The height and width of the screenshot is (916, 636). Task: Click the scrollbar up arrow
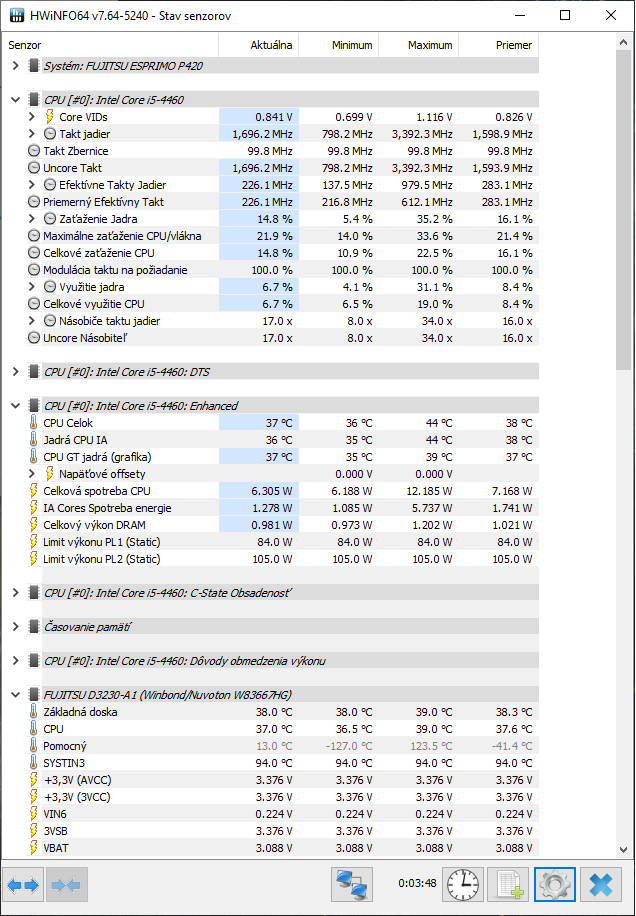623,41
